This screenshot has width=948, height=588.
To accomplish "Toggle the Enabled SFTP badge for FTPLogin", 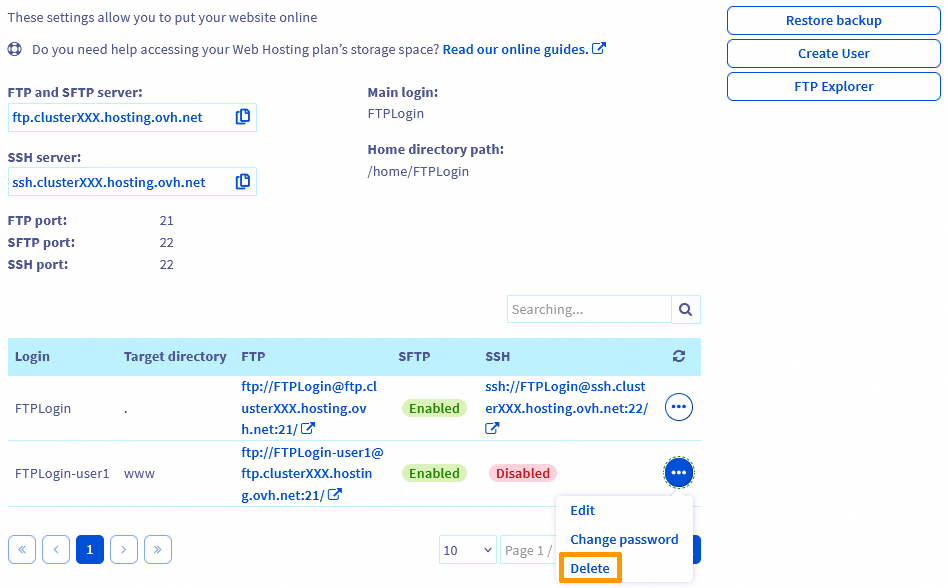I will click(434, 407).
